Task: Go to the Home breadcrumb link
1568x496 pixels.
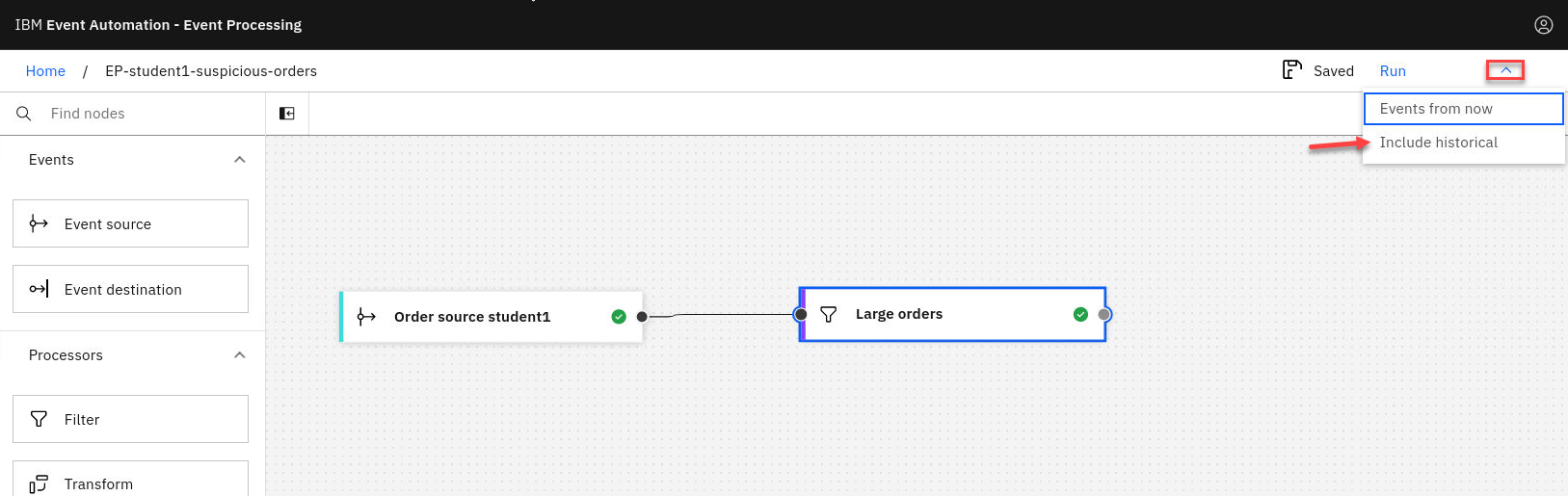Action: coord(45,71)
